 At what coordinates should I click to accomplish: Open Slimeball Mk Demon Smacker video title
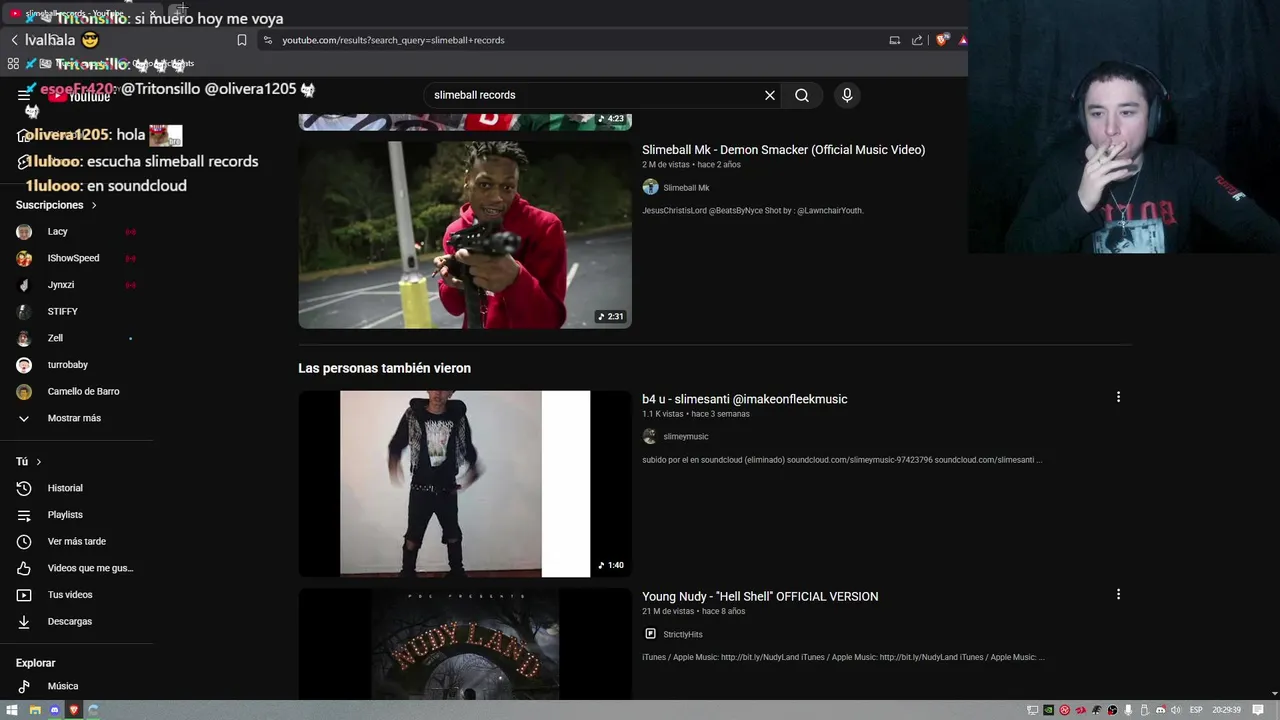tap(783, 150)
